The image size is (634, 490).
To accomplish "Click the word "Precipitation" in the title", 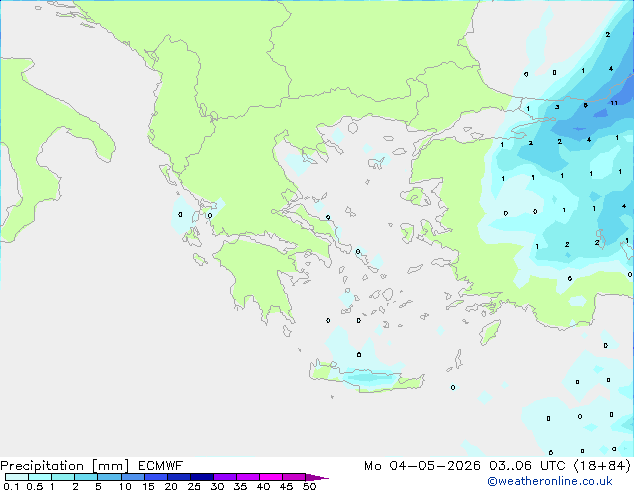I will (x=42, y=466).
